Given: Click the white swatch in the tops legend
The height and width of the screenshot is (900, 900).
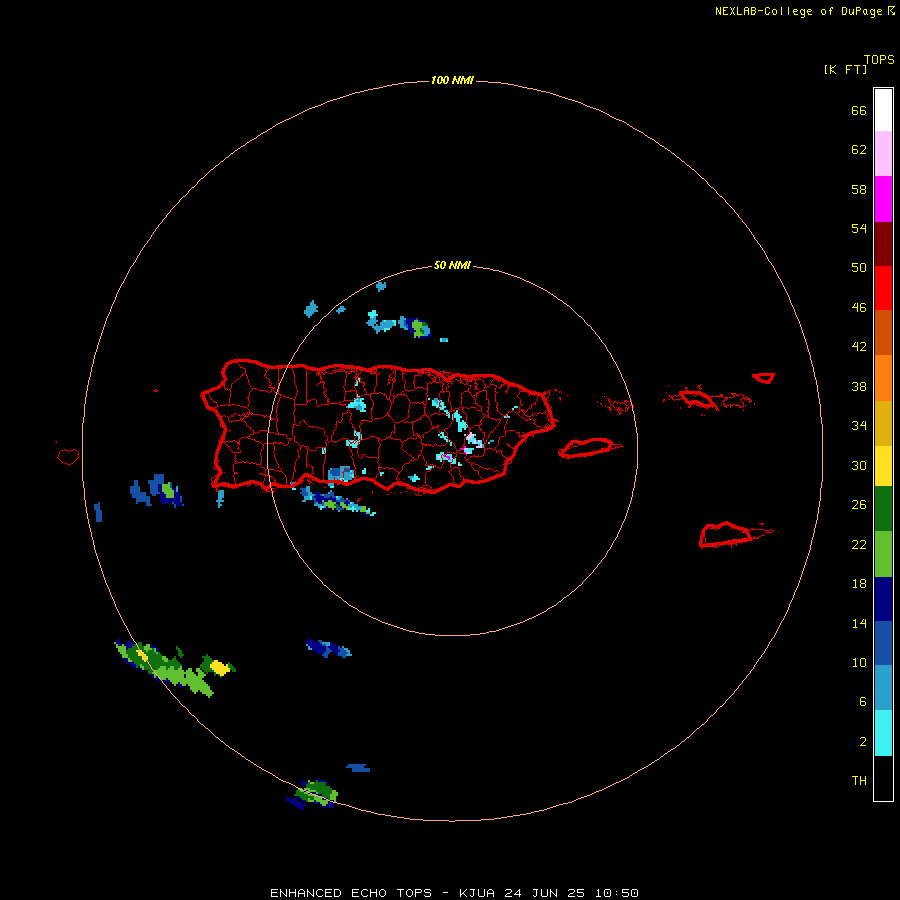Looking at the screenshot, I should click(883, 110).
